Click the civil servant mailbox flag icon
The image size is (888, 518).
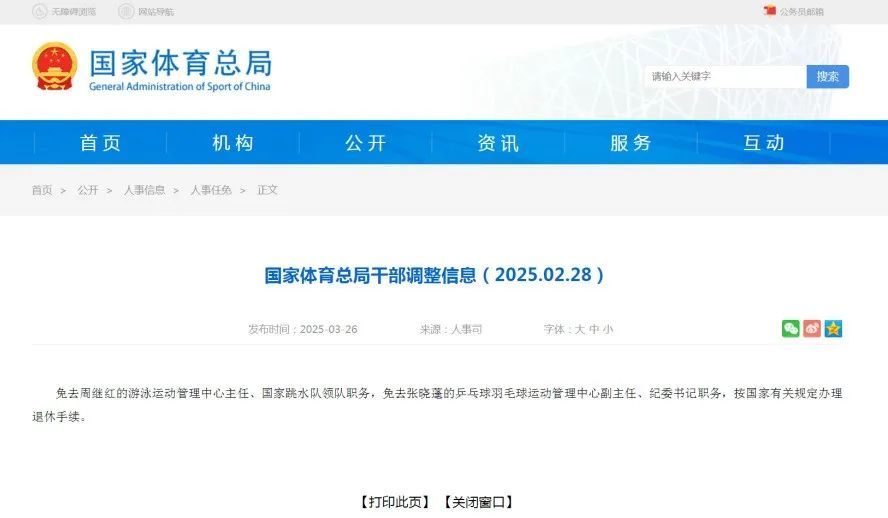click(x=770, y=11)
